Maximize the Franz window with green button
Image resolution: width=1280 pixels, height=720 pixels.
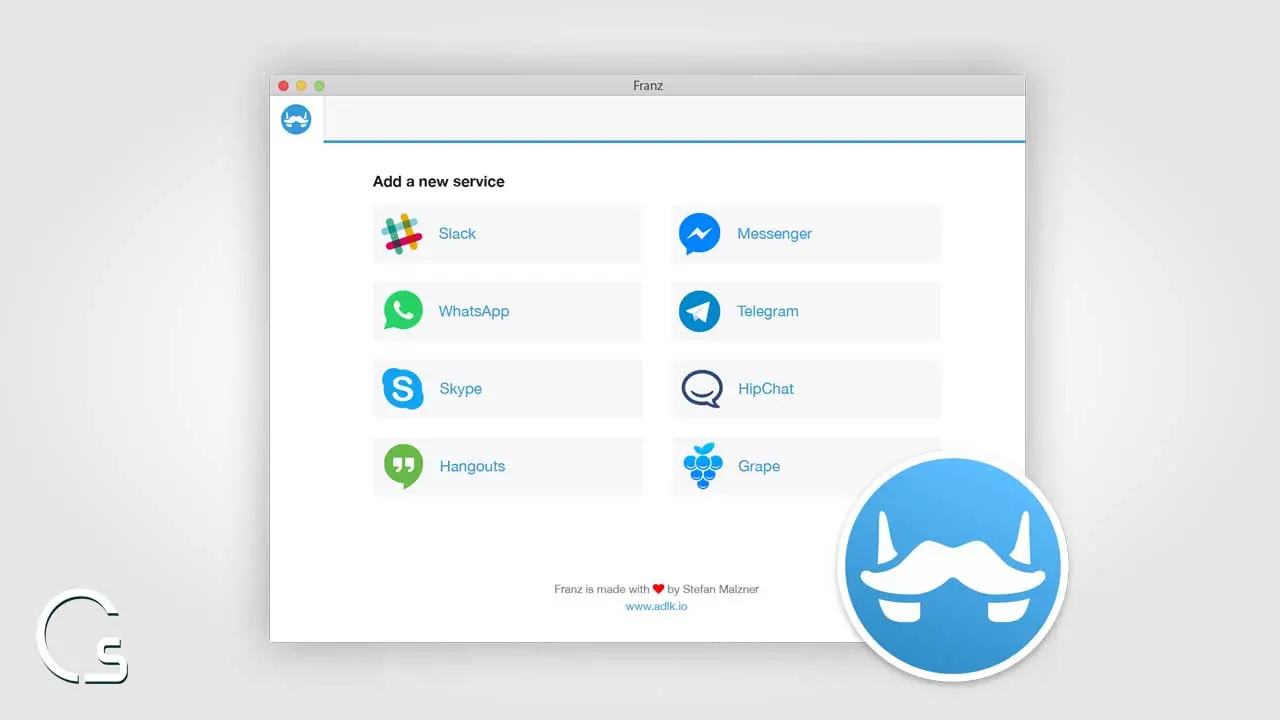pyautogui.click(x=319, y=86)
